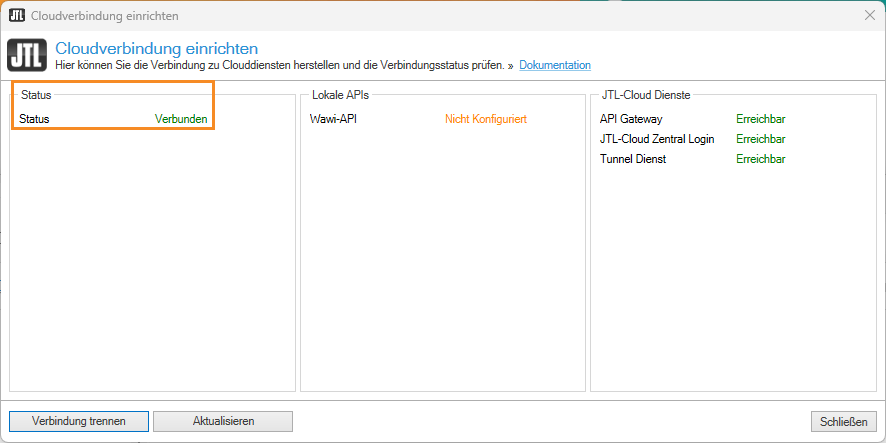This screenshot has height=443, width=886.
Task: Click Erreichbar status beside JTL-Cloud Zentral Login
Action: coord(760,139)
